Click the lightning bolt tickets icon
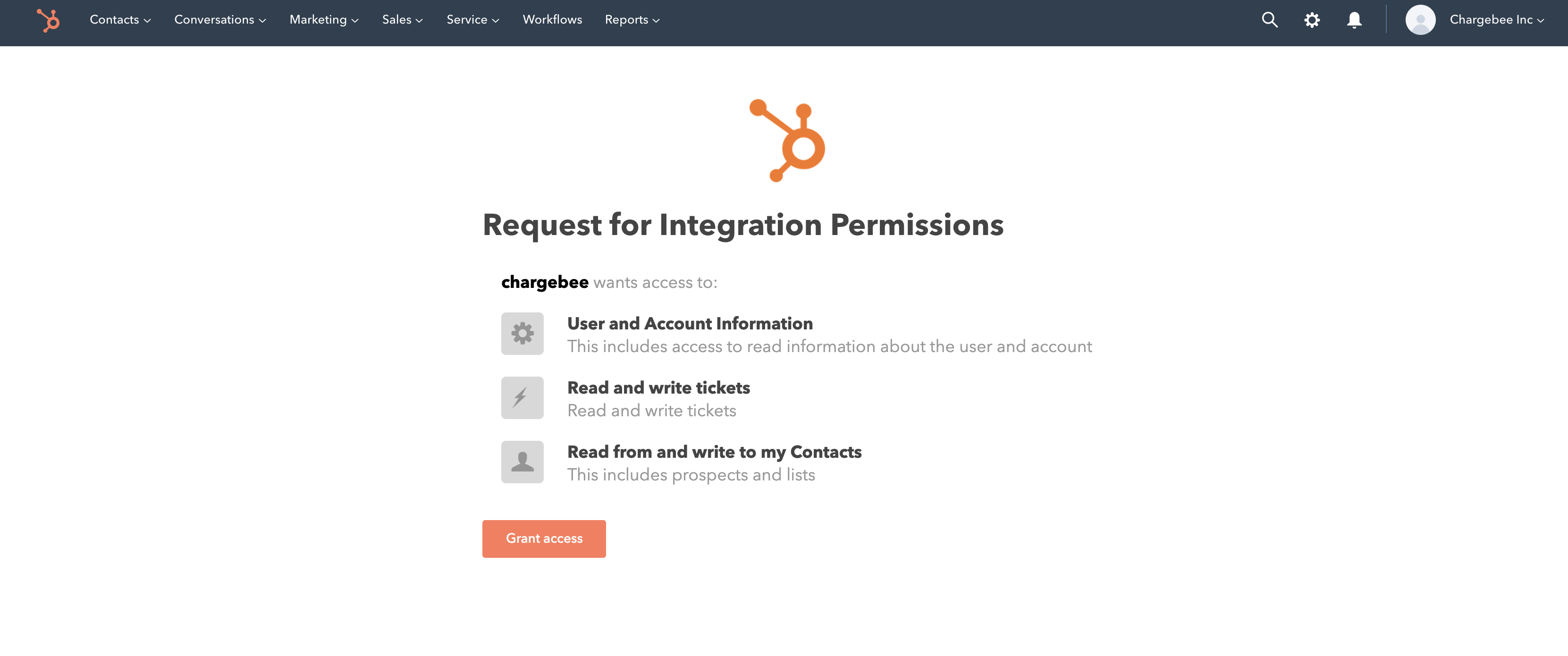The image size is (1568, 656). 522,398
